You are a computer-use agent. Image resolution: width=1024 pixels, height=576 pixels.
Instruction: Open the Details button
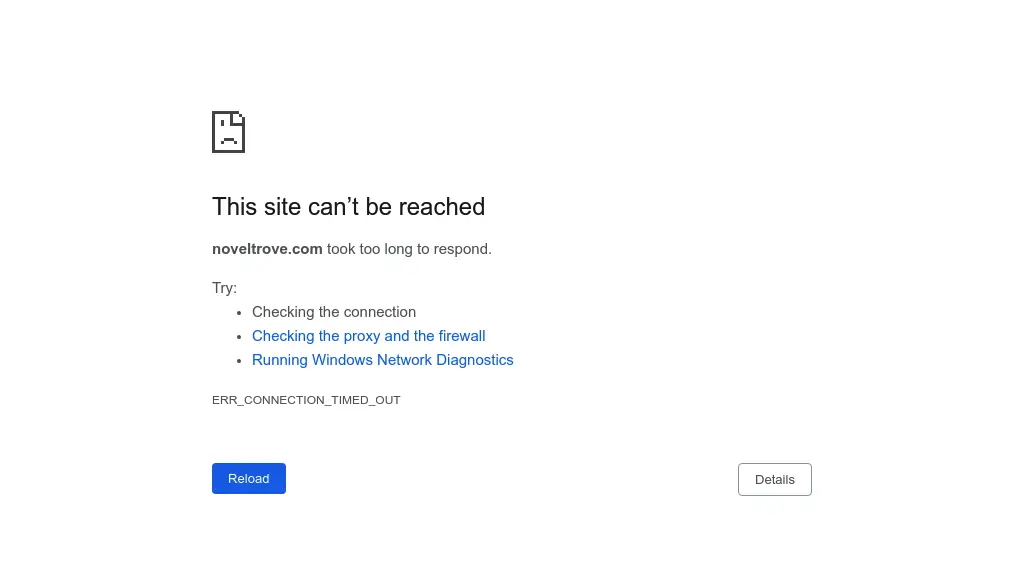click(x=774, y=479)
